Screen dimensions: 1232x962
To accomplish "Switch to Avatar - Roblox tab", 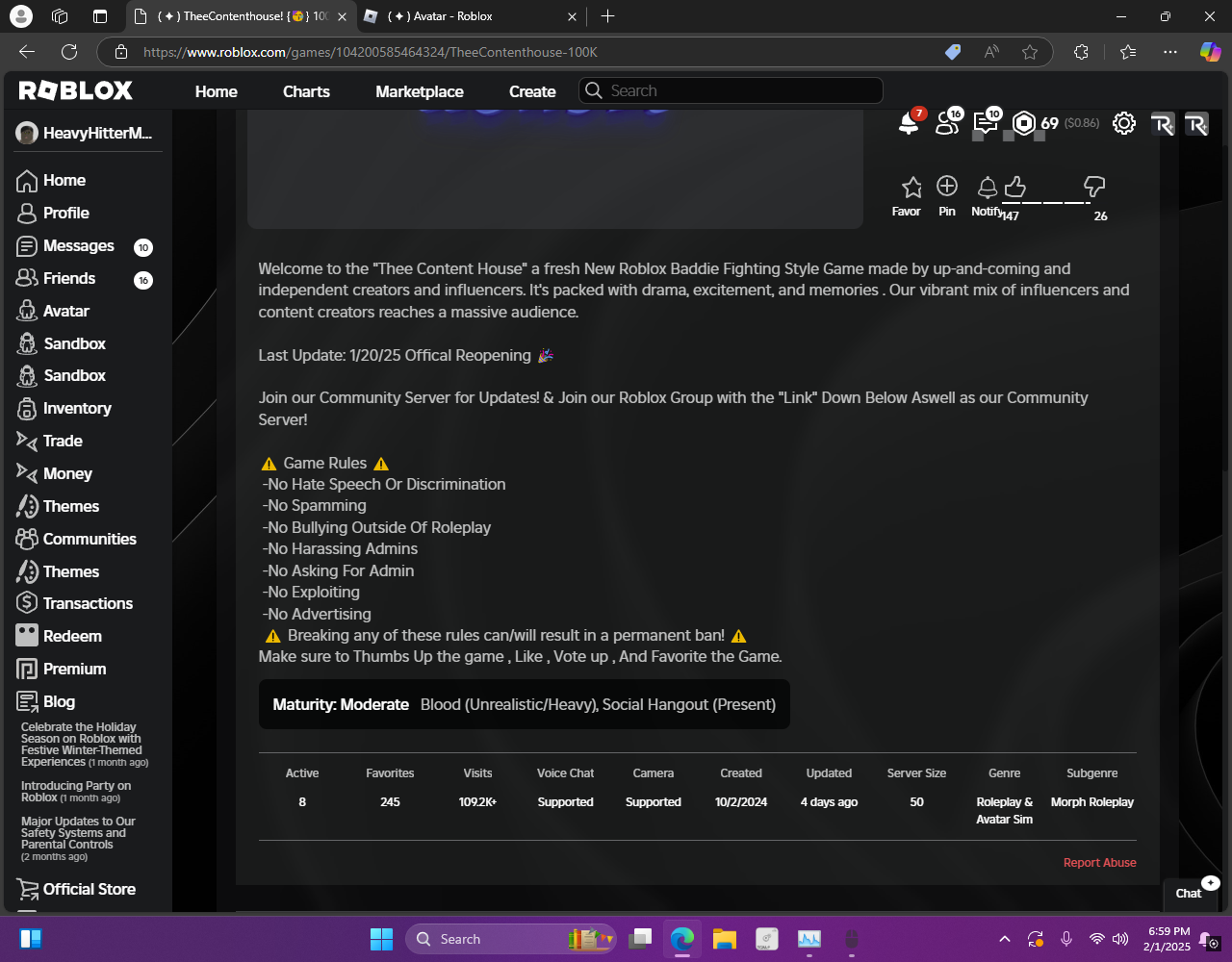I will click(x=472, y=16).
